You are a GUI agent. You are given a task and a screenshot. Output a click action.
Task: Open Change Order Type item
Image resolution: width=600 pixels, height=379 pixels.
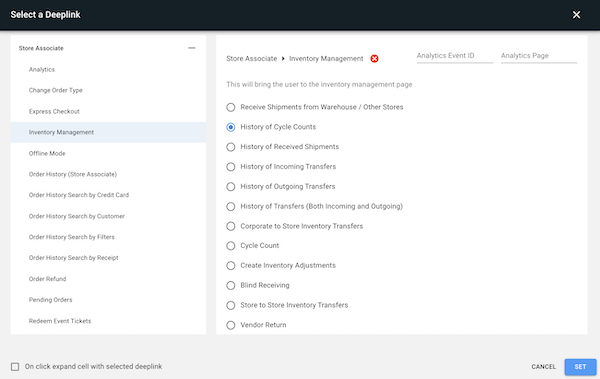click(x=108, y=90)
